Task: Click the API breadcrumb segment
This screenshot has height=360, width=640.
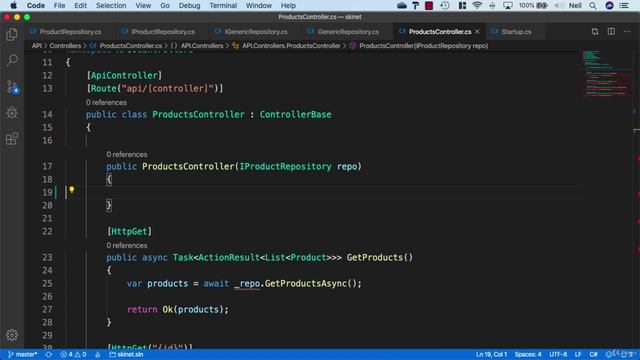Action: (x=37, y=46)
